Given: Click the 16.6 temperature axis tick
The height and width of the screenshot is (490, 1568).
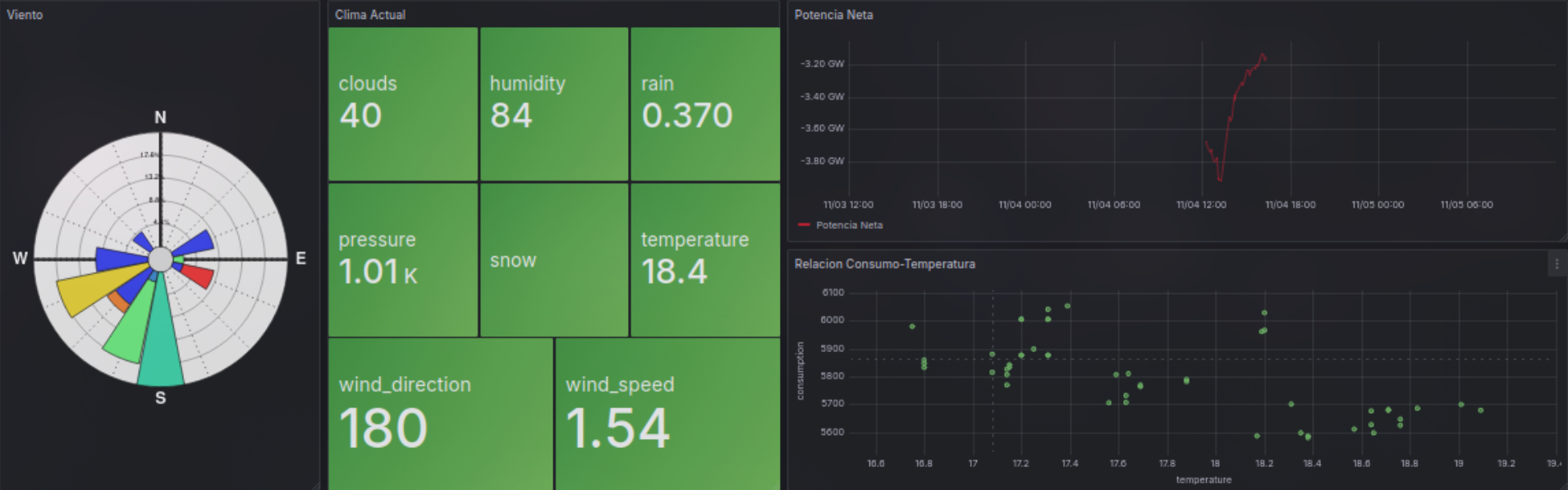Looking at the screenshot, I should coord(876,464).
